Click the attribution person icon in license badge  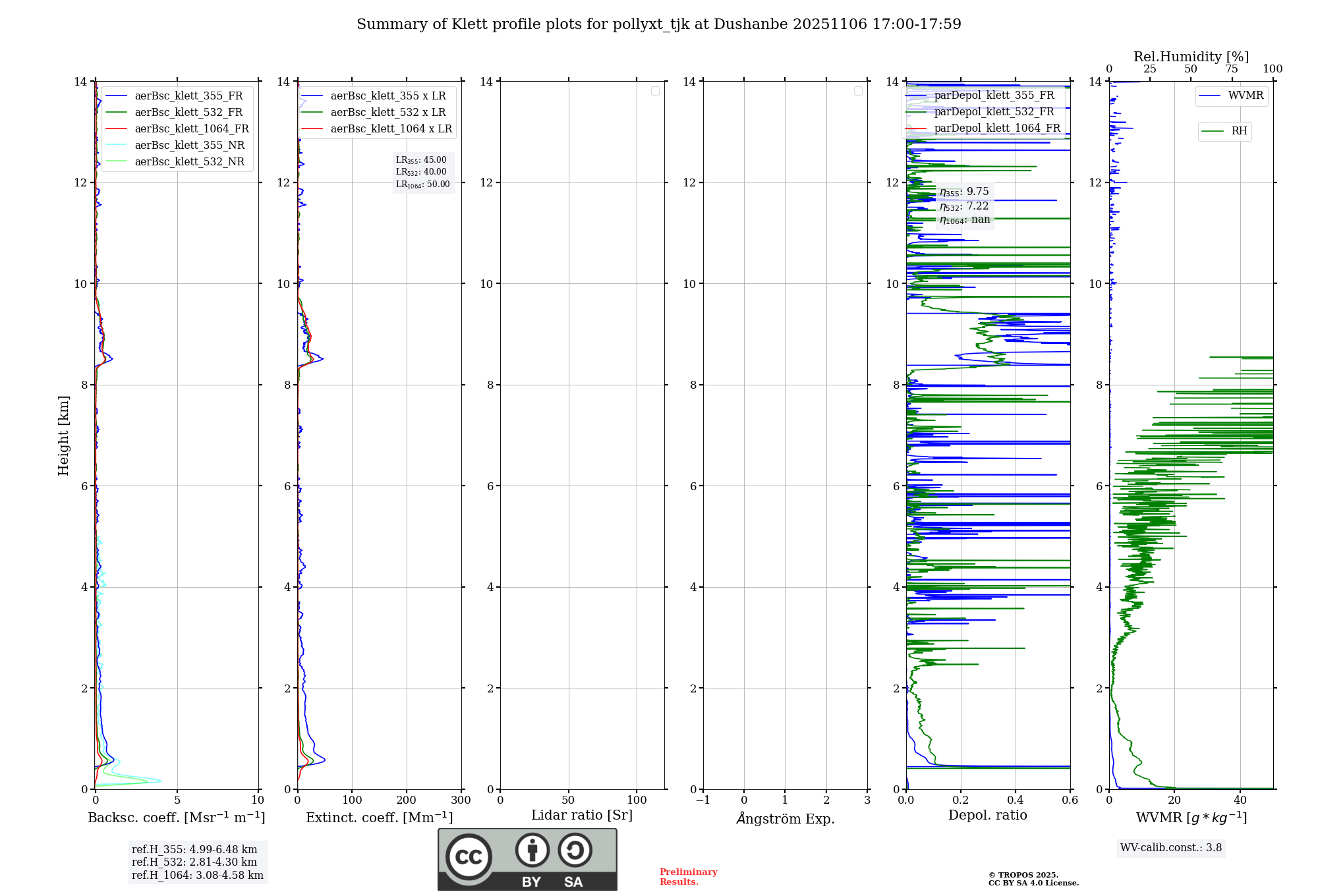coord(532,850)
